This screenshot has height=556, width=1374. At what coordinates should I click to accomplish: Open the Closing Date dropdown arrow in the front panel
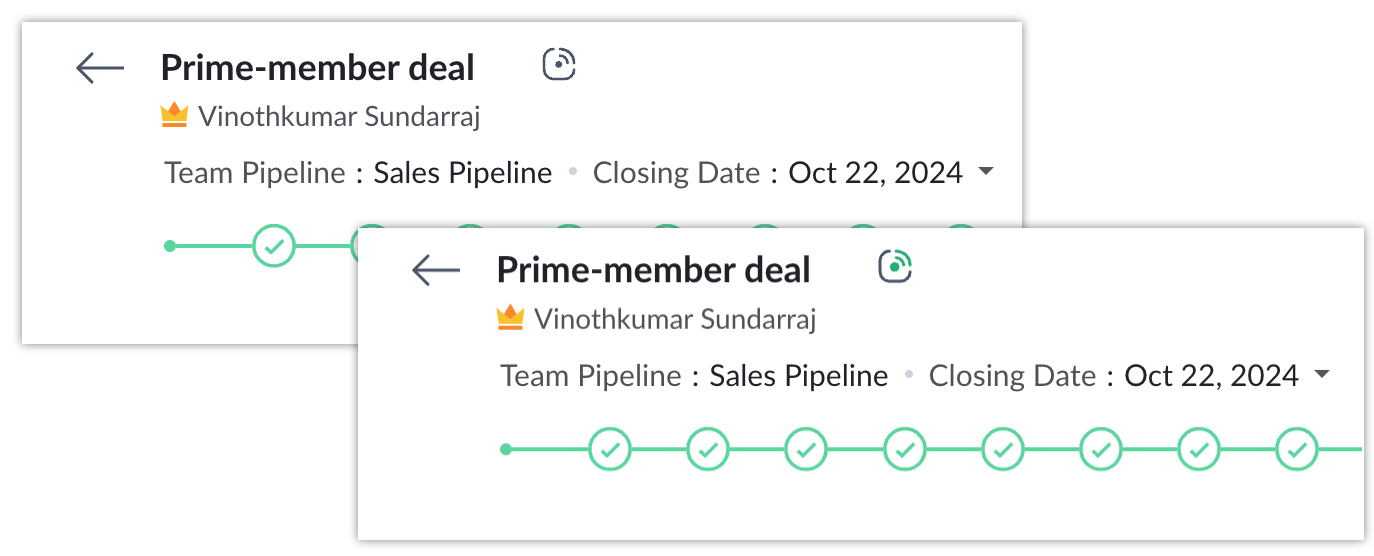pos(1322,375)
